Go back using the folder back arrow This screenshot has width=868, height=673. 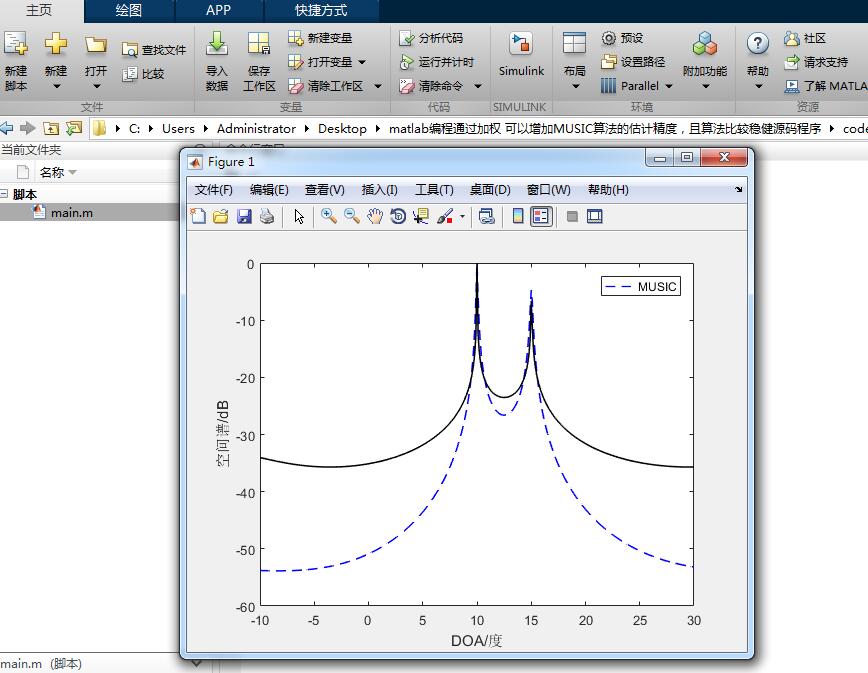[7, 128]
